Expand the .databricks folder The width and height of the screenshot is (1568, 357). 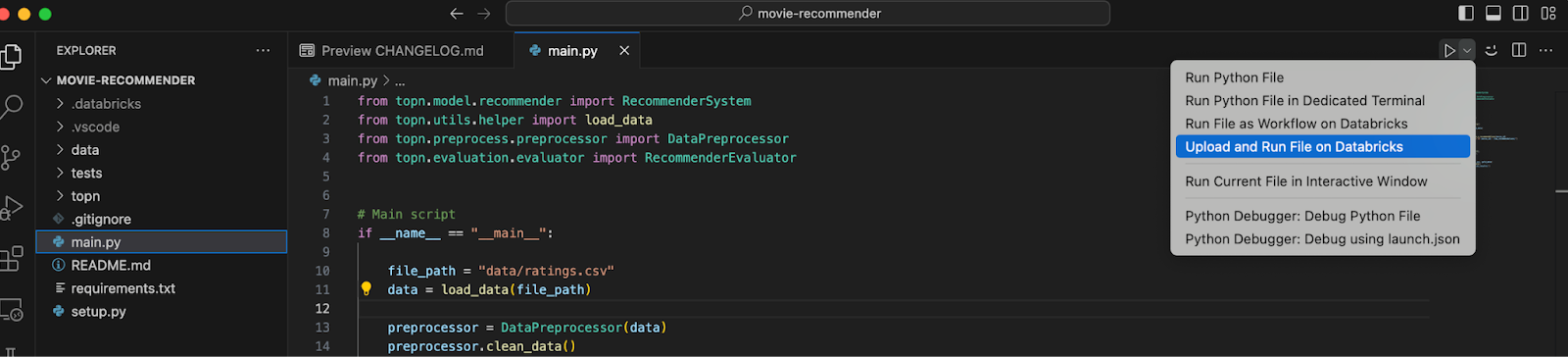click(x=162, y=104)
